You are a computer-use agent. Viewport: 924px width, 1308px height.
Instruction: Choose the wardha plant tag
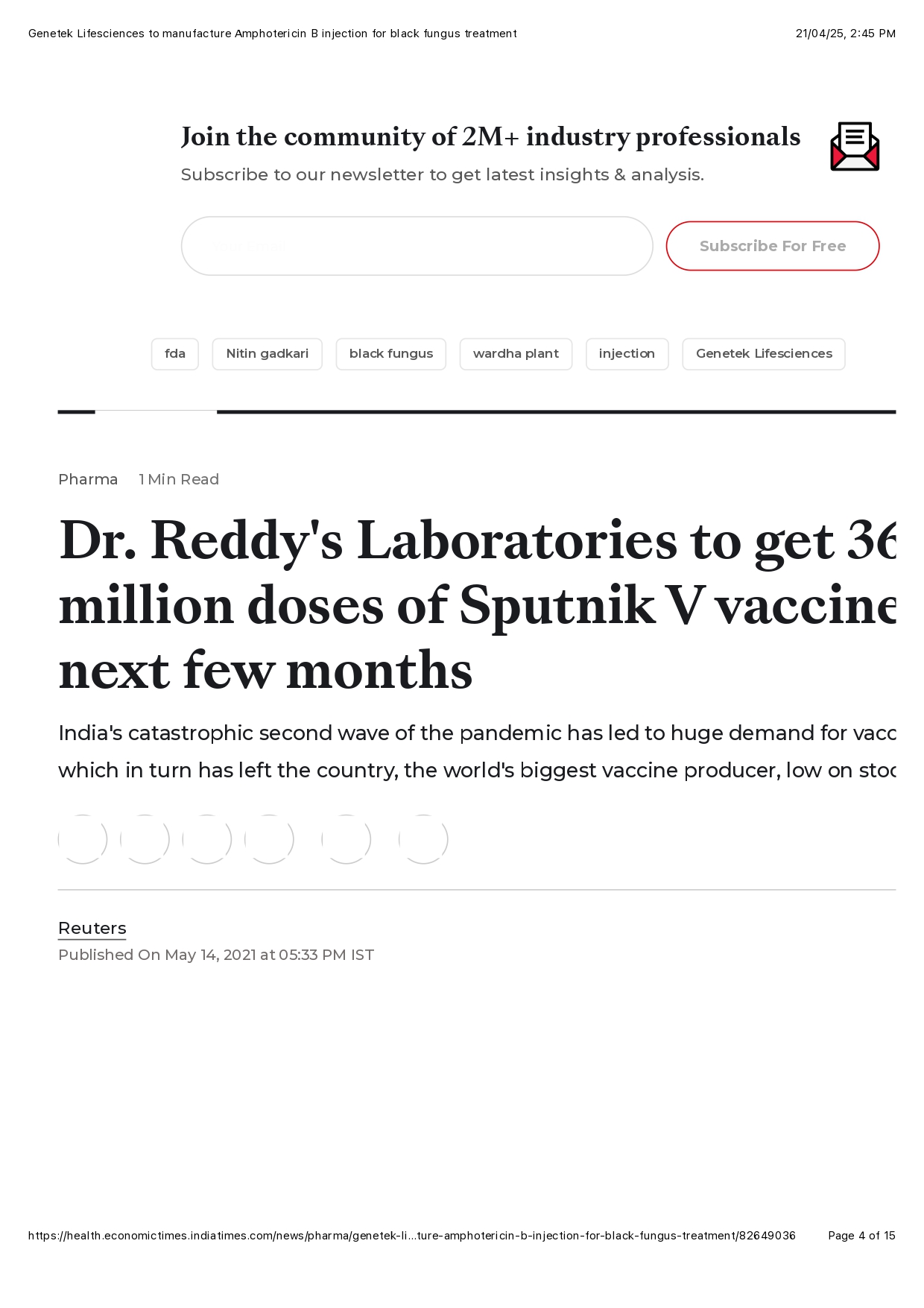click(x=516, y=354)
